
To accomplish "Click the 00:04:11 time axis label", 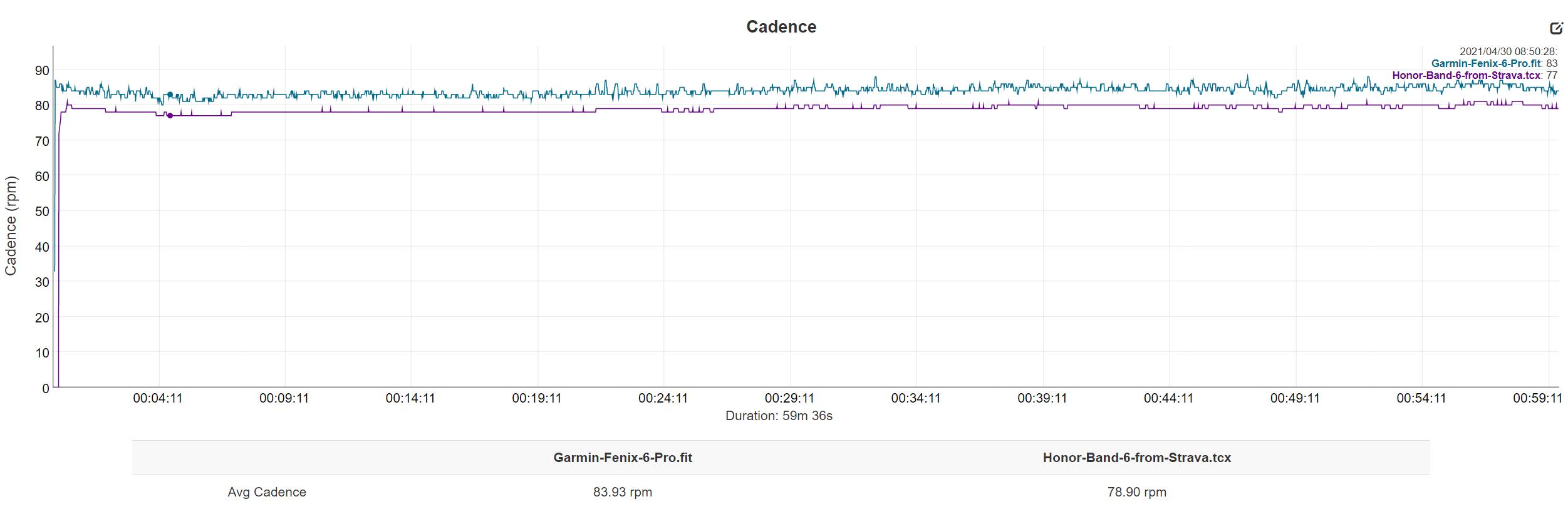I will pos(158,398).
